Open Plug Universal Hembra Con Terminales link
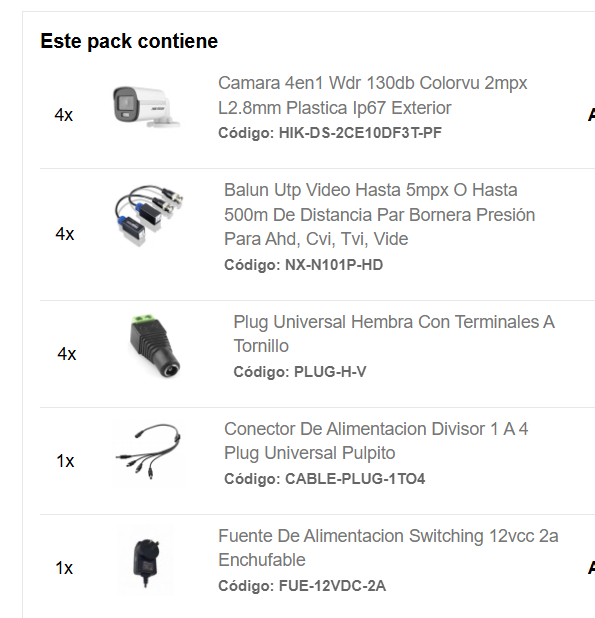595x618 pixels. [394, 334]
